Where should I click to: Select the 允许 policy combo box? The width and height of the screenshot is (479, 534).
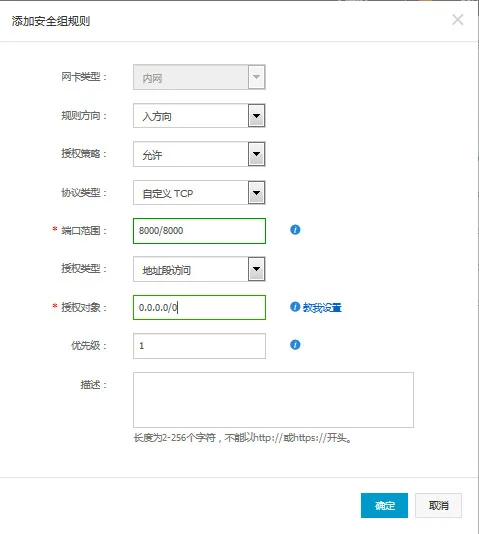[199, 154]
